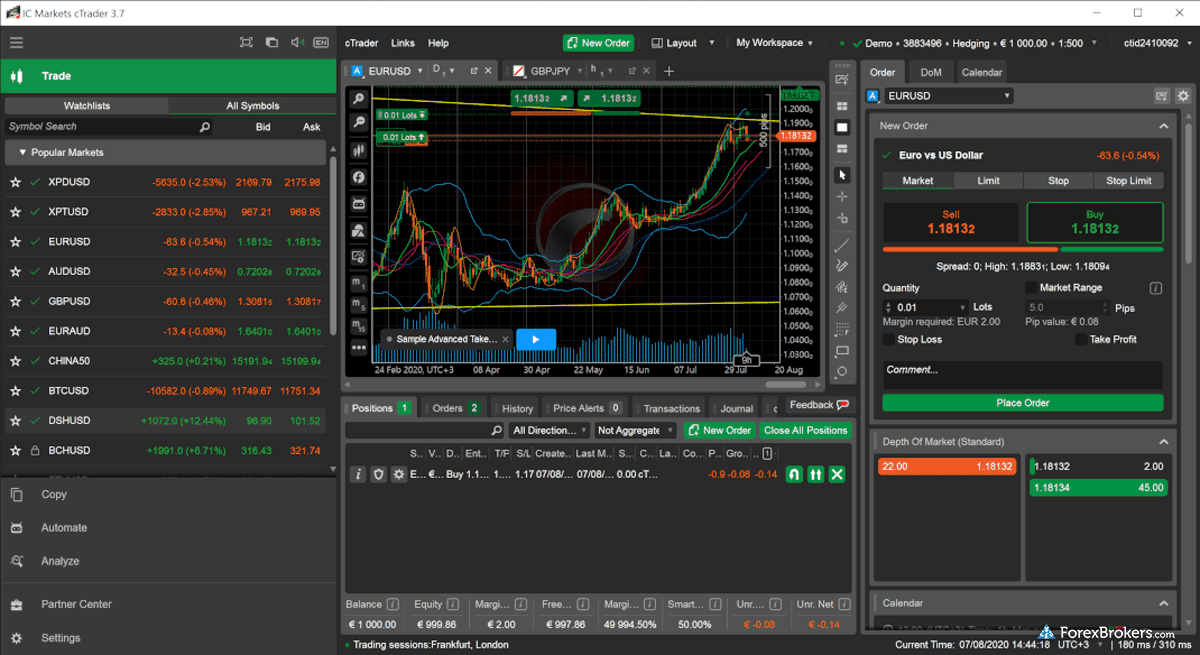Open position protection shield icon

coord(378,474)
